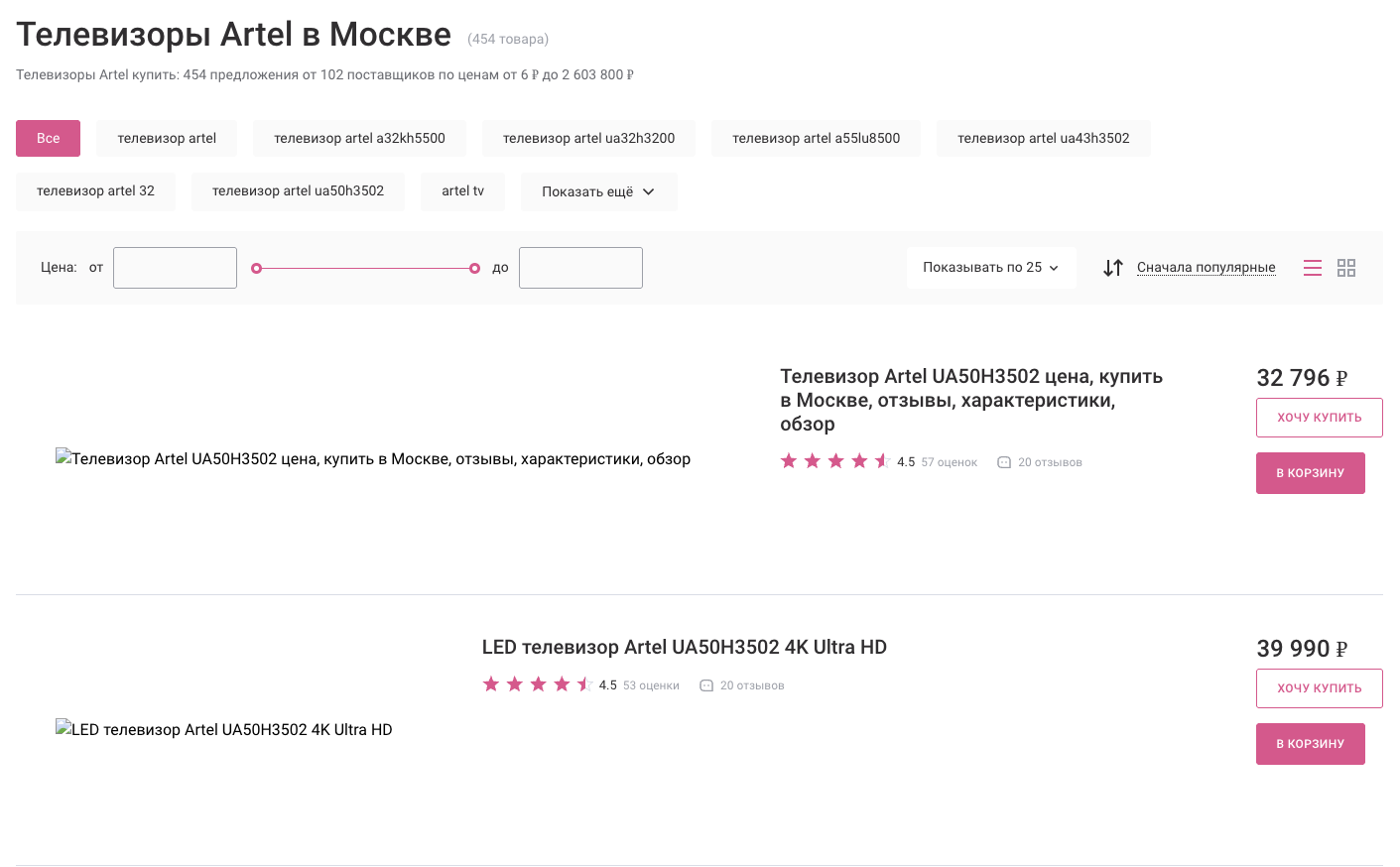Switch to grid view layout
1400x867 pixels.
pyautogui.click(x=1346, y=268)
